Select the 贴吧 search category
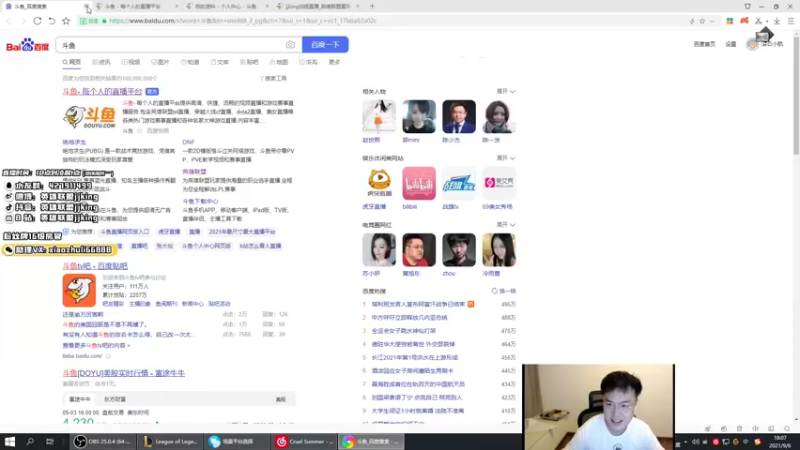 249,62
